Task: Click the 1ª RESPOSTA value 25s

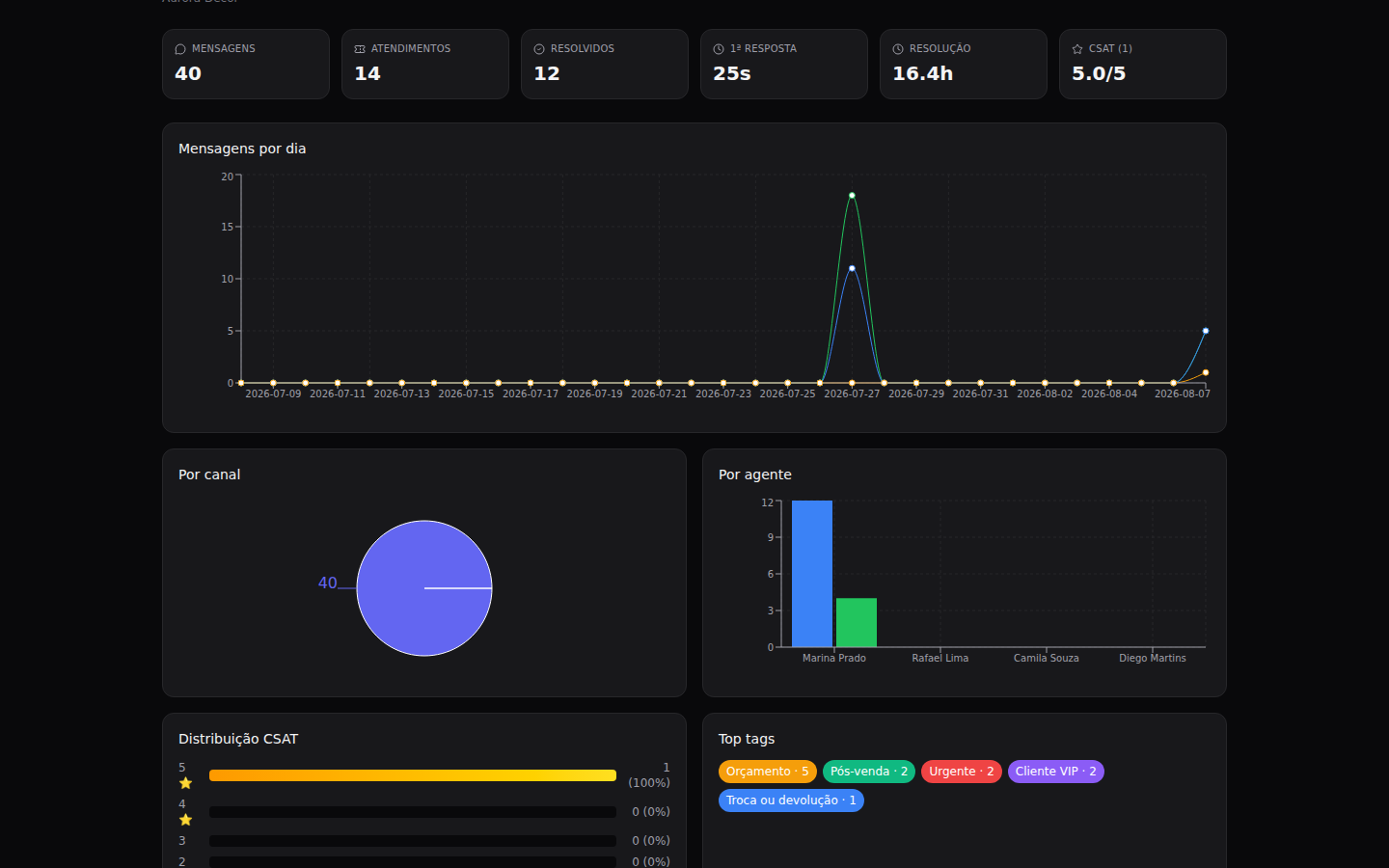Action: point(732,74)
